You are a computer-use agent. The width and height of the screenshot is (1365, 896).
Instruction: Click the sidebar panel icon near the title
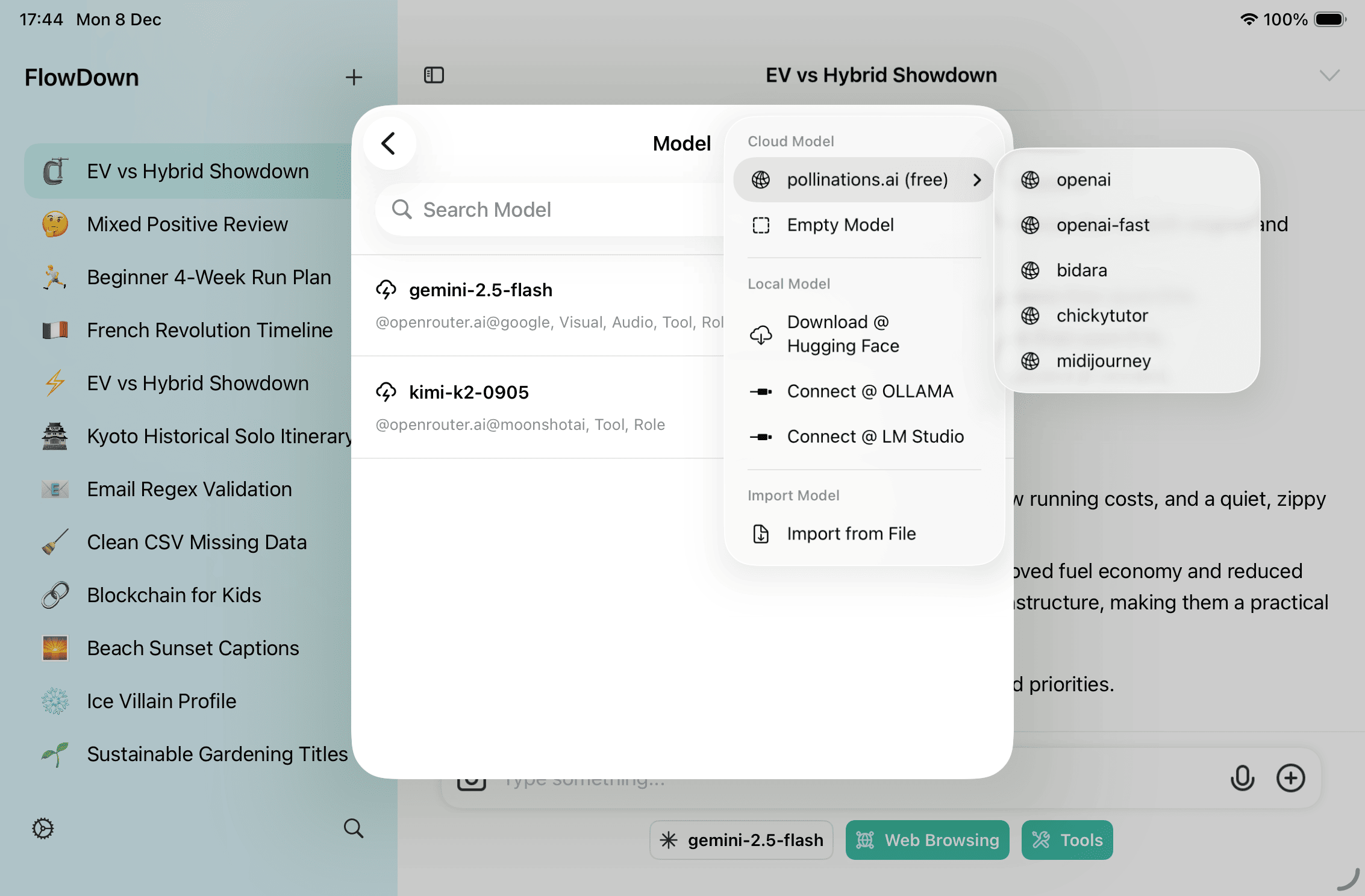(434, 75)
